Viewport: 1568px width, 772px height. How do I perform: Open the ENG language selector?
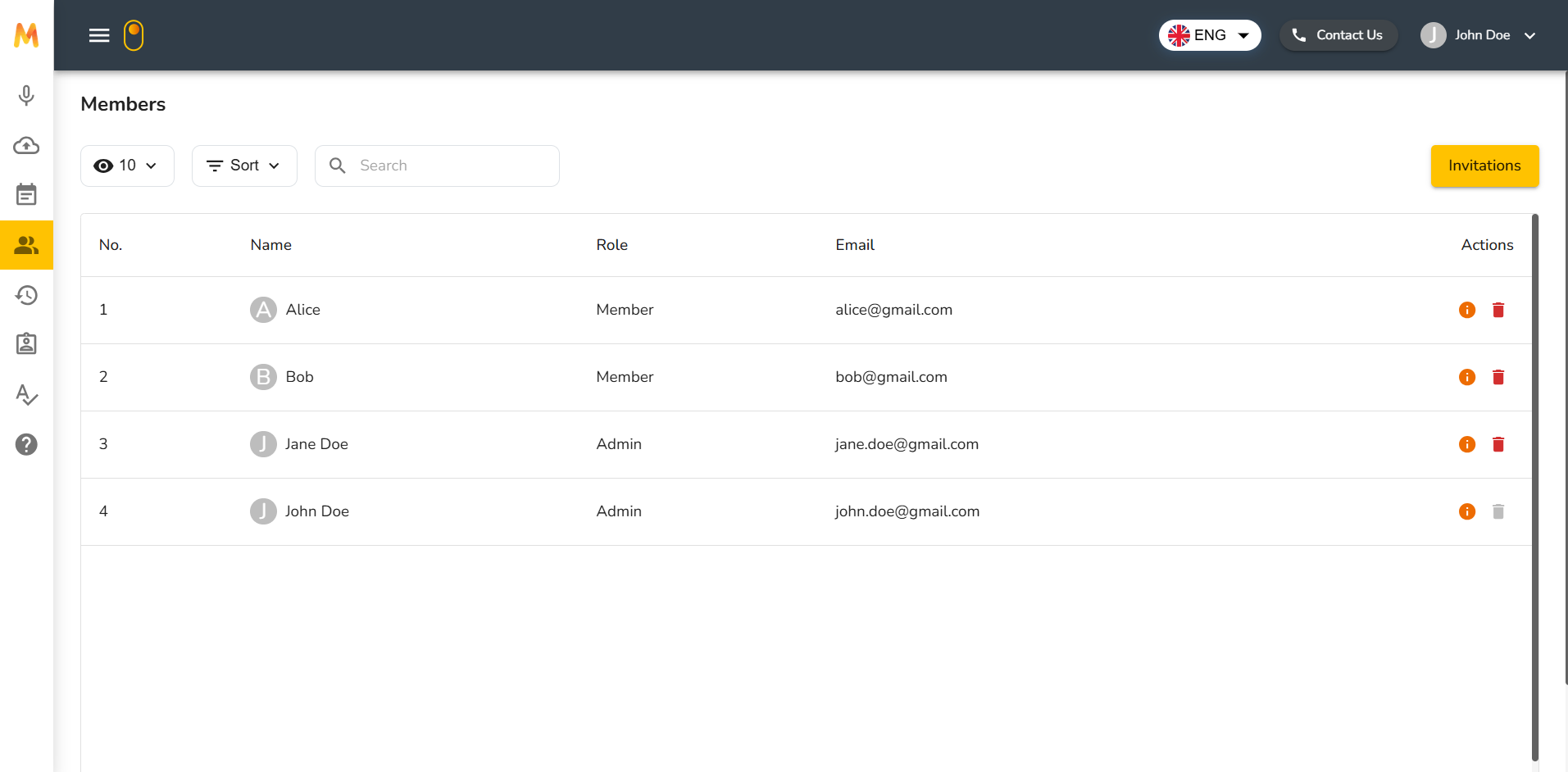click(x=1209, y=35)
